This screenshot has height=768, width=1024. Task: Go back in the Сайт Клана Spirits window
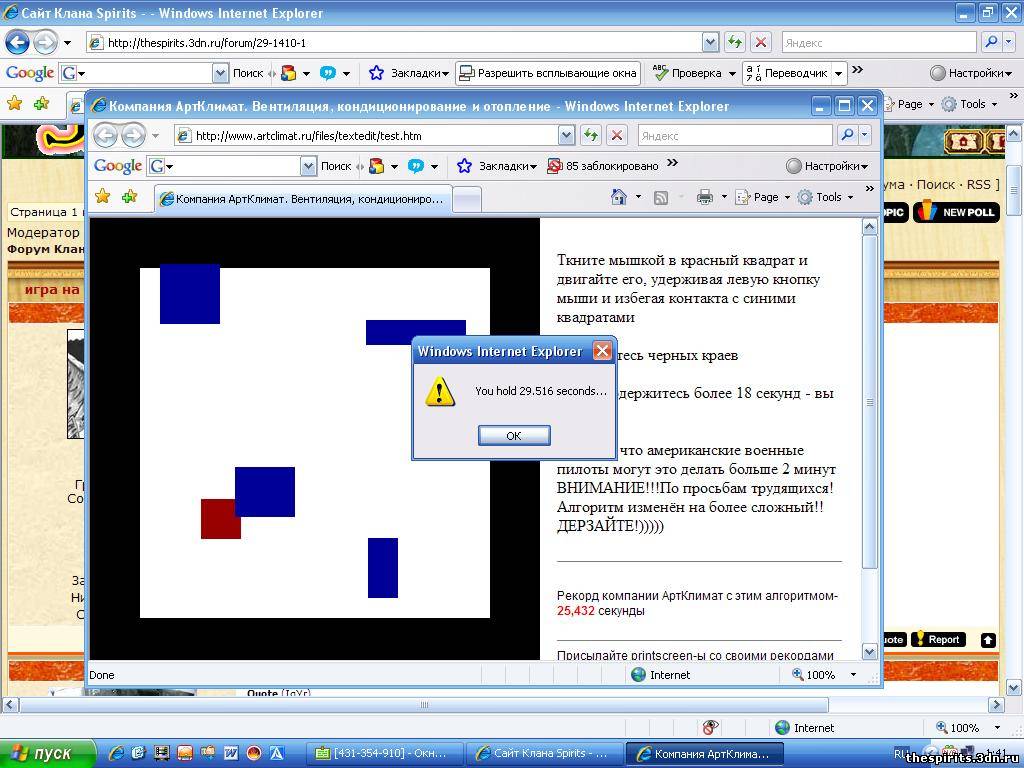pyautogui.click(x=17, y=43)
